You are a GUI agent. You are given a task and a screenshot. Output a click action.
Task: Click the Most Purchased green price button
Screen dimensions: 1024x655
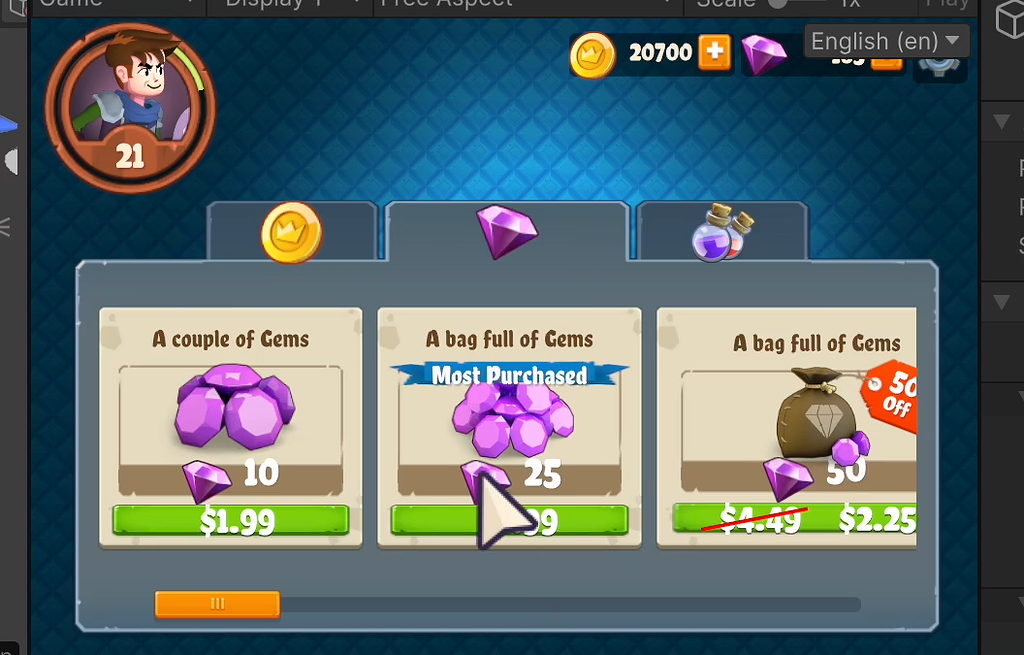coord(509,520)
